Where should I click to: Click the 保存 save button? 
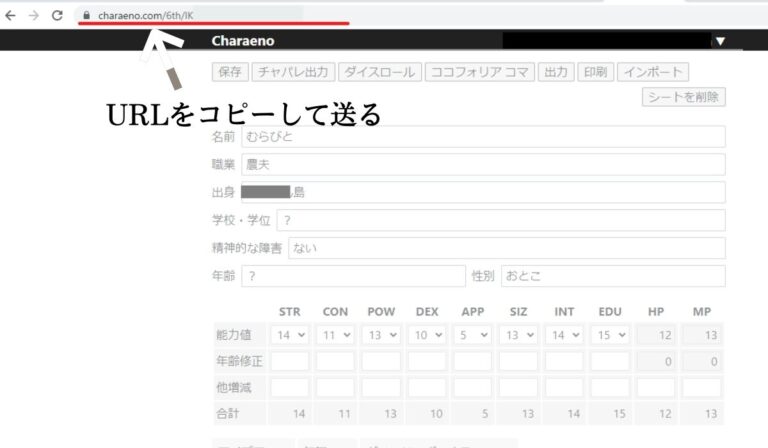pos(230,72)
